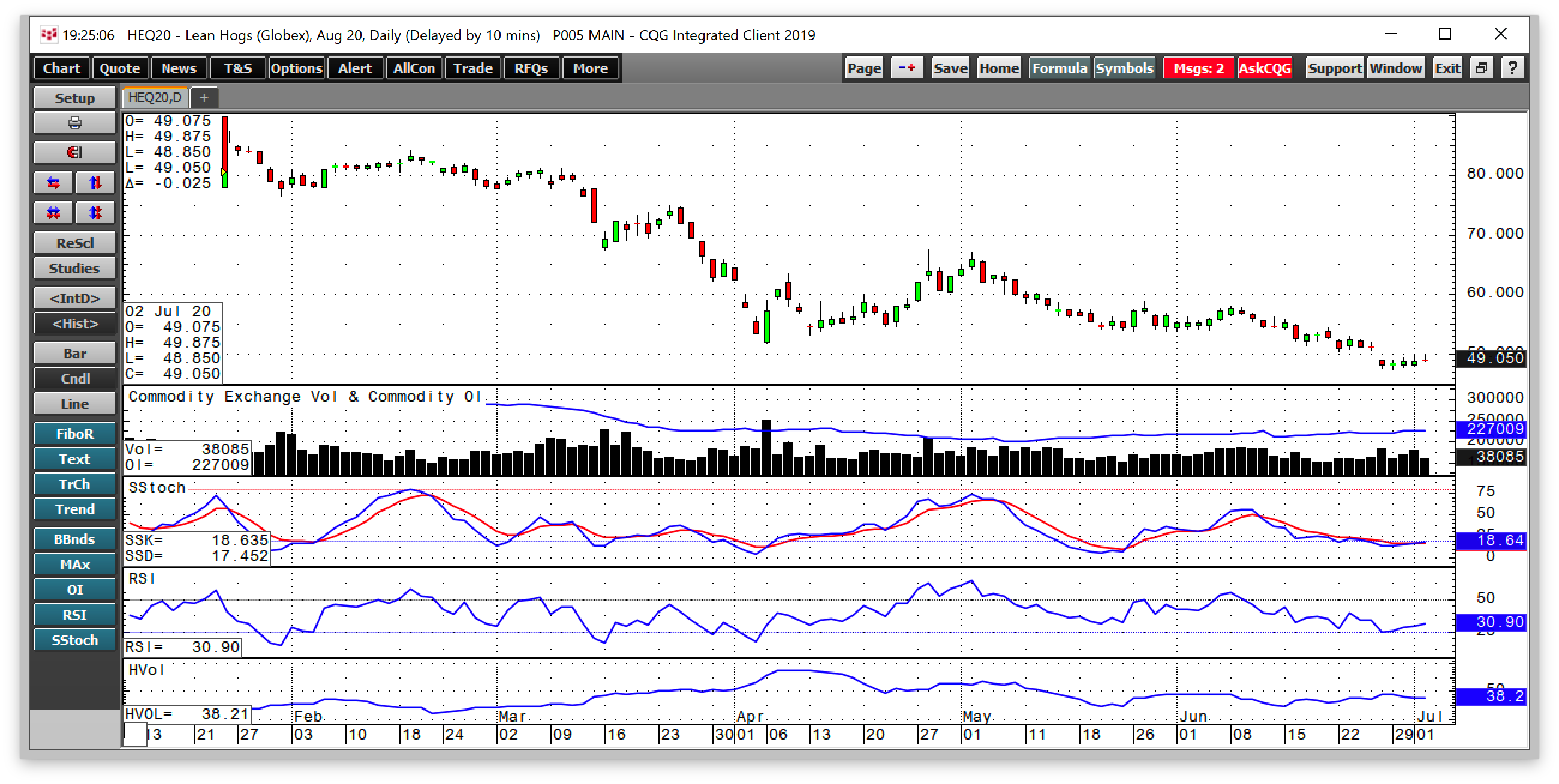
Task: Select the Bar chart type
Action: point(74,354)
